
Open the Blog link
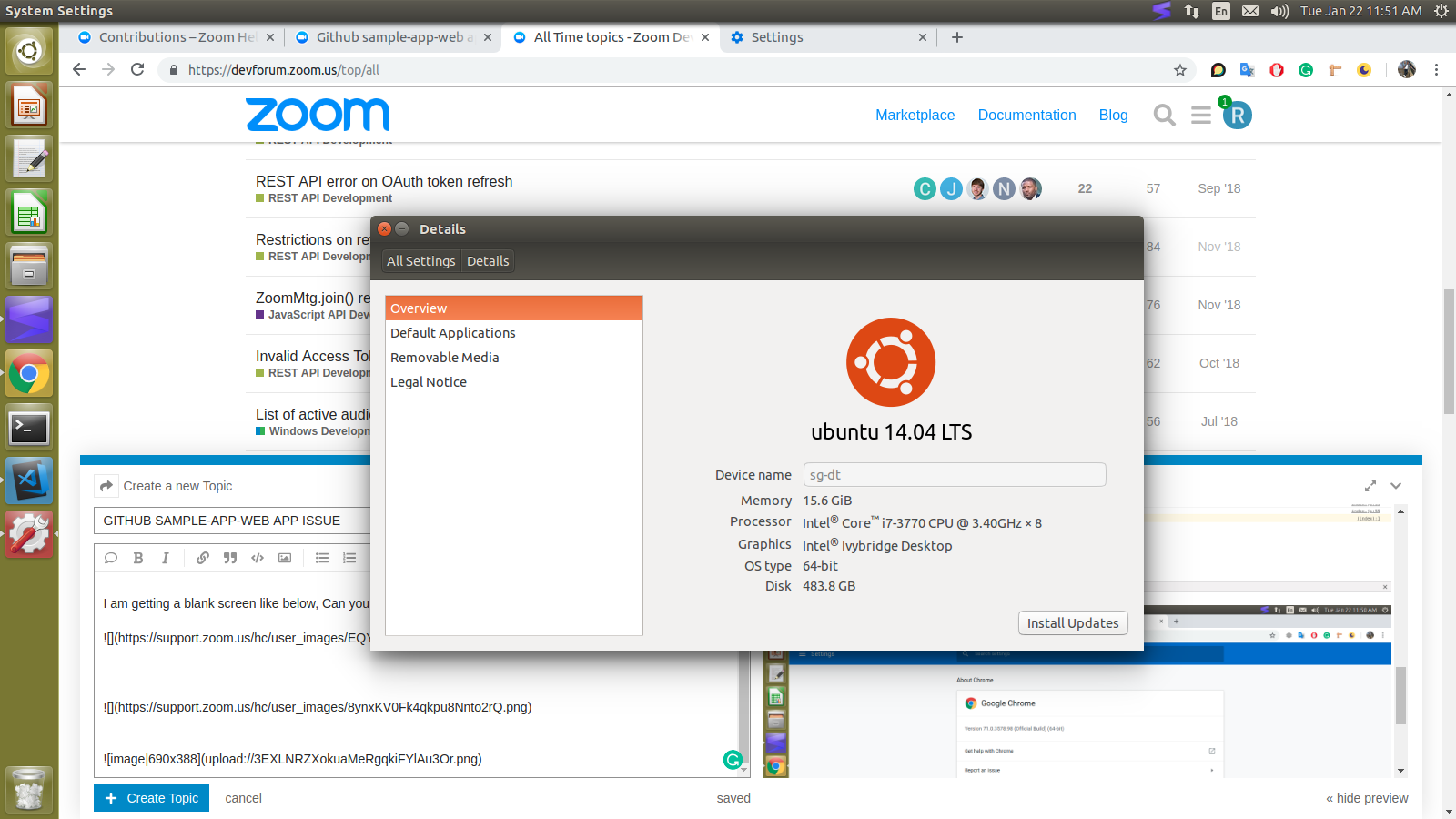1114,116
